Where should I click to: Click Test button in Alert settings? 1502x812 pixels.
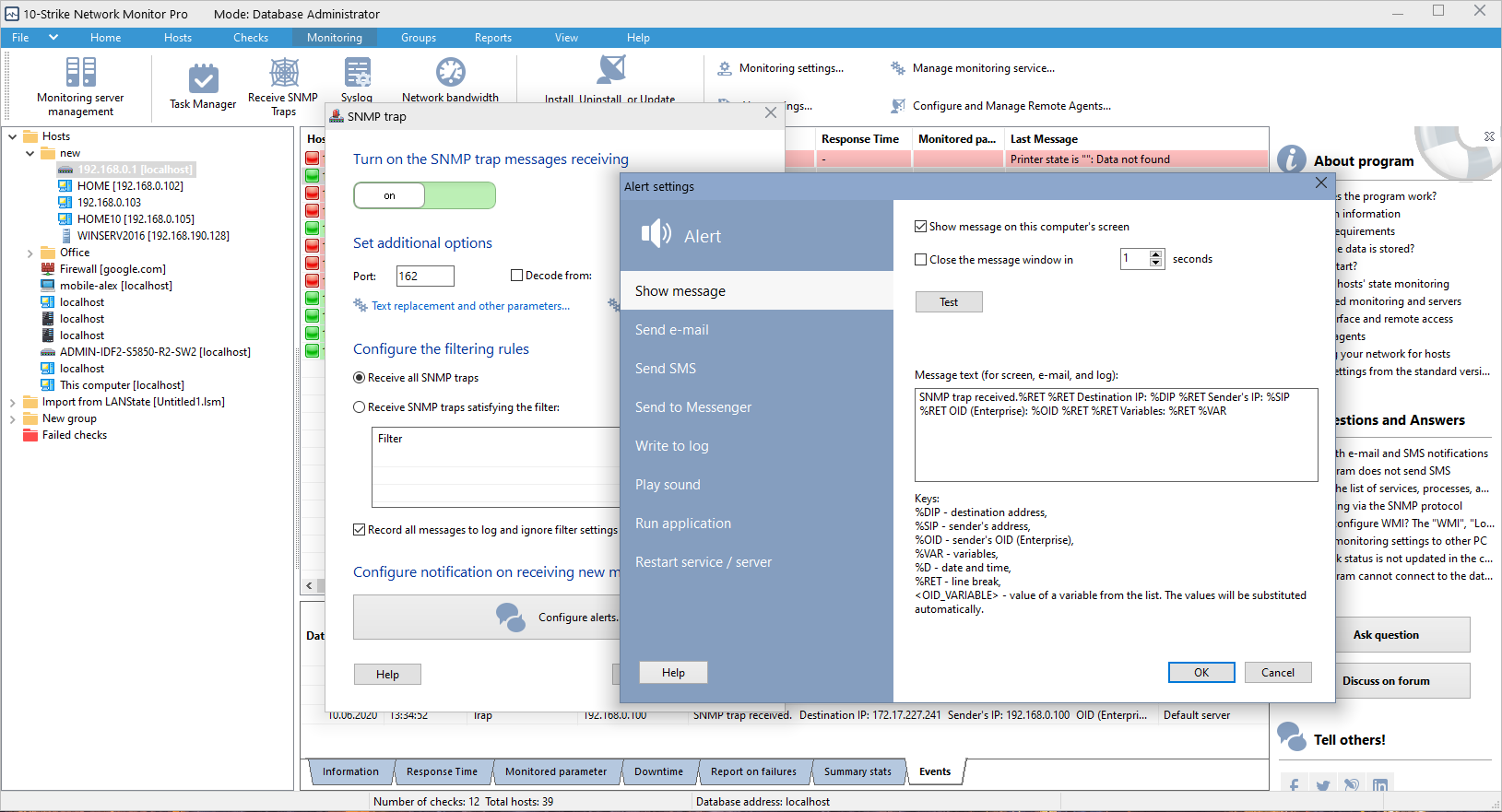tap(949, 302)
